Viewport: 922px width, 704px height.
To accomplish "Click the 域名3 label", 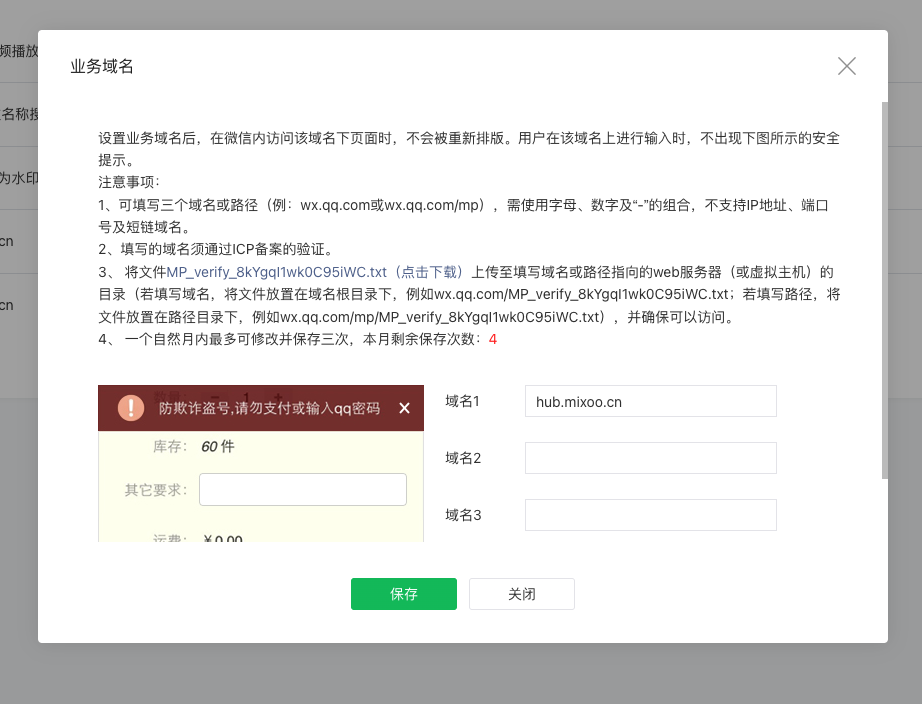I will tap(463, 515).
